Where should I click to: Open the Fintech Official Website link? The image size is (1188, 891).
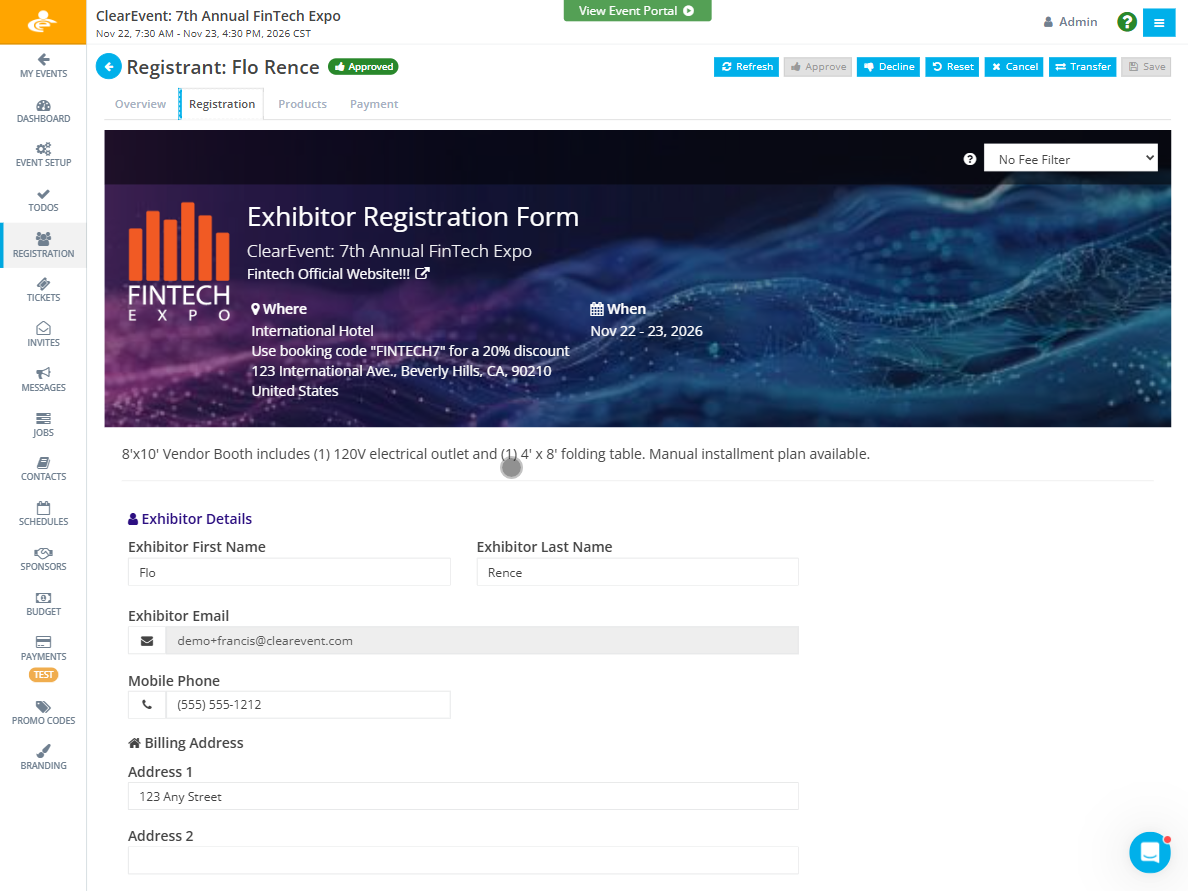330,273
